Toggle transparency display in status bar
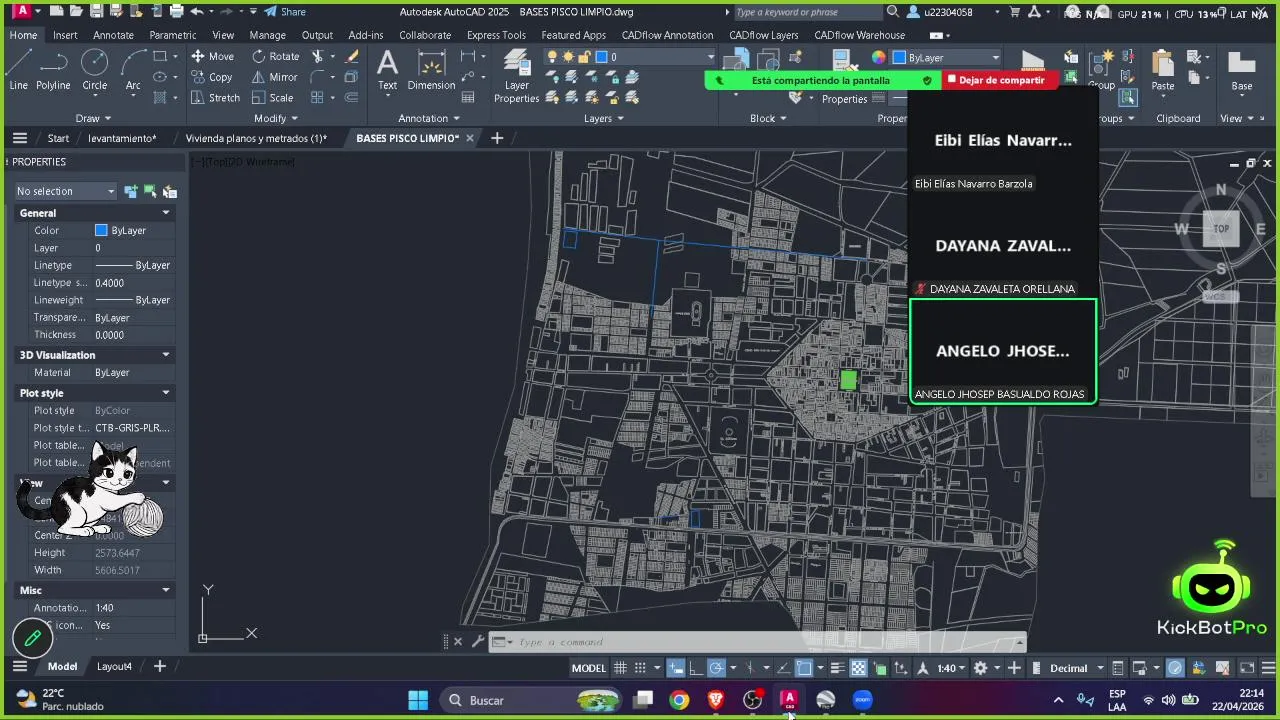The image size is (1280, 720). [x=858, y=668]
